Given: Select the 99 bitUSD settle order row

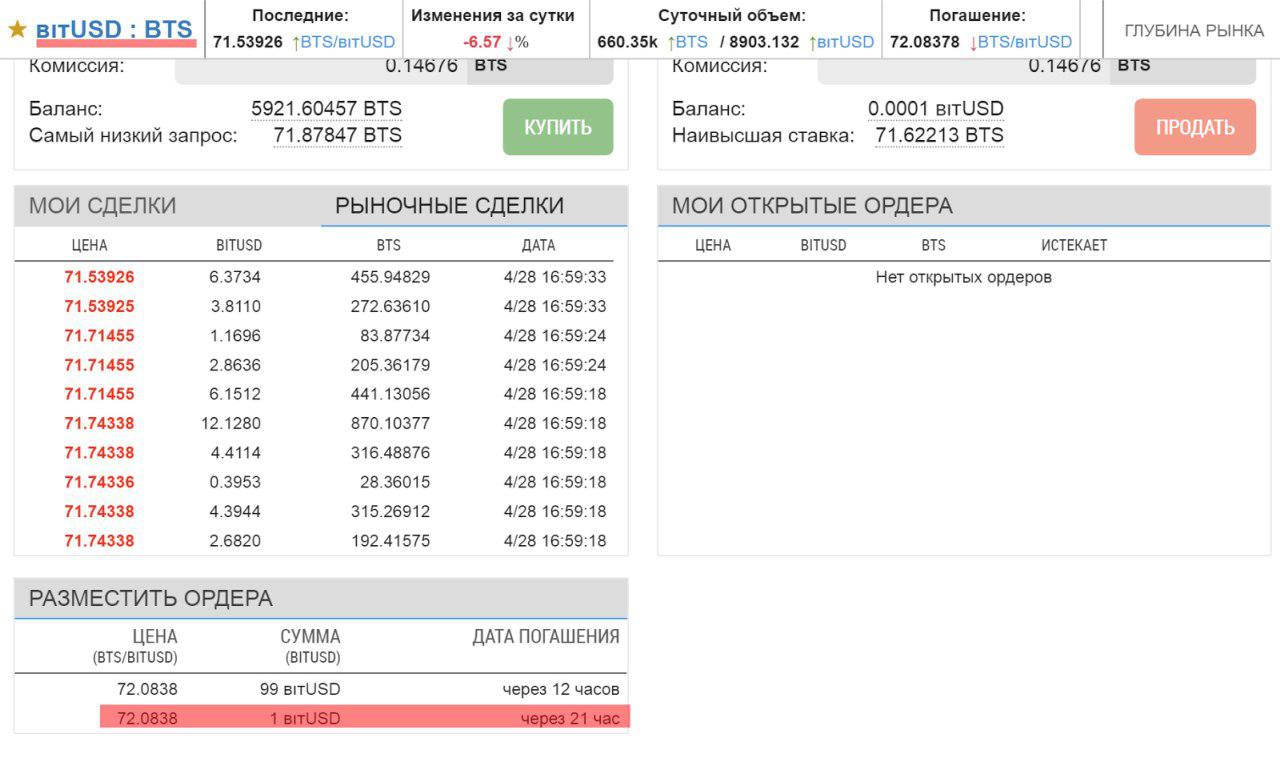Looking at the screenshot, I should [321, 689].
